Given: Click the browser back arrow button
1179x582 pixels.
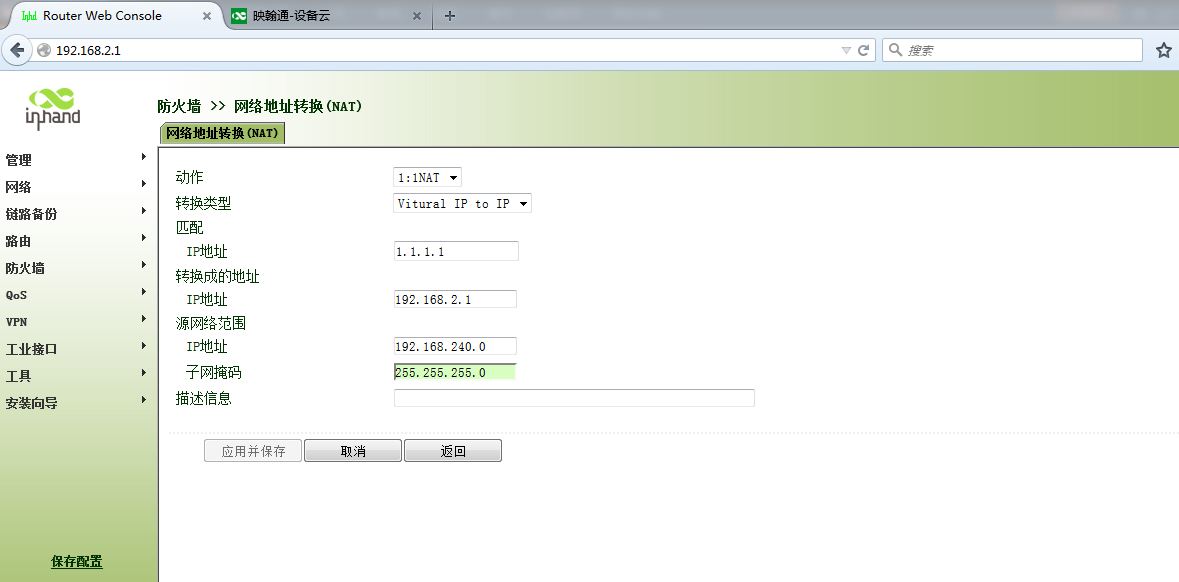Looking at the screenshot, I should click(x=16, y=50).
